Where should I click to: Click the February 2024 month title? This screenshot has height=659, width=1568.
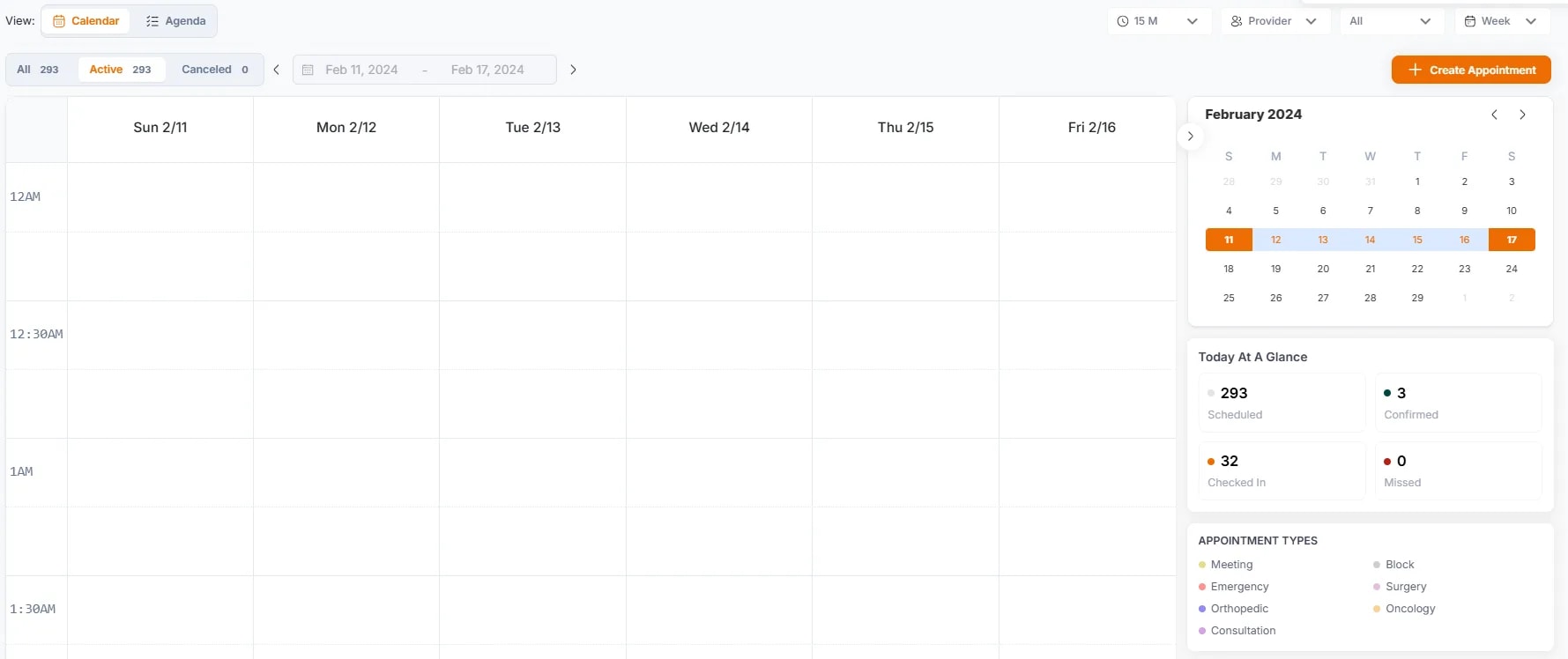point(1253,115)
